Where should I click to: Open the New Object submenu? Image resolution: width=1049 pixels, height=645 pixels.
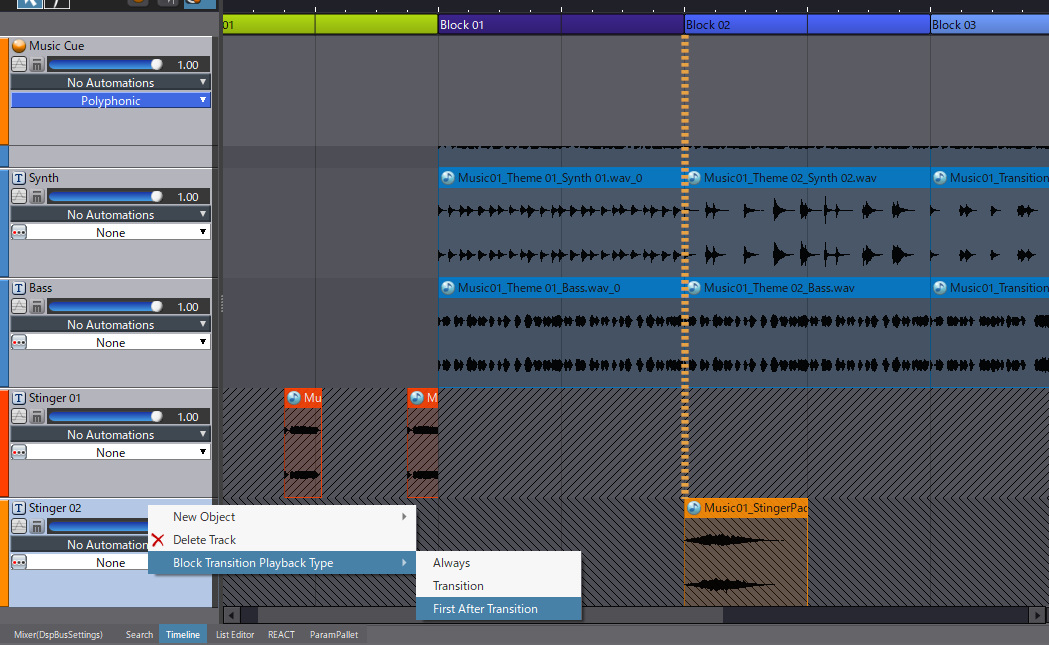282,517
